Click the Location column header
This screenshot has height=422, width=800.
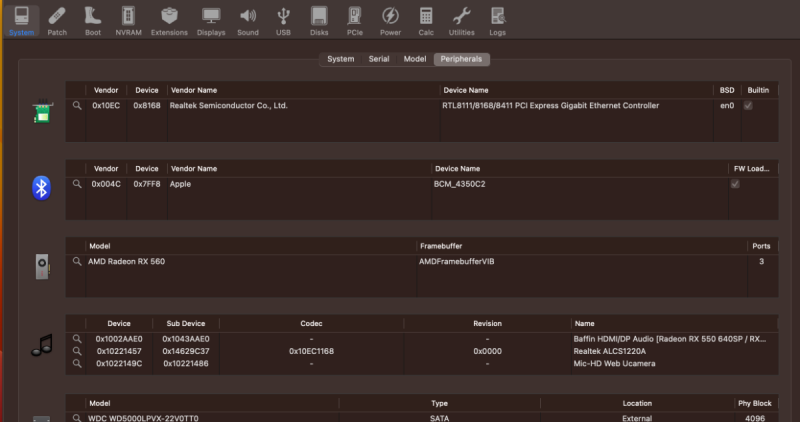(x=637, y=403)
